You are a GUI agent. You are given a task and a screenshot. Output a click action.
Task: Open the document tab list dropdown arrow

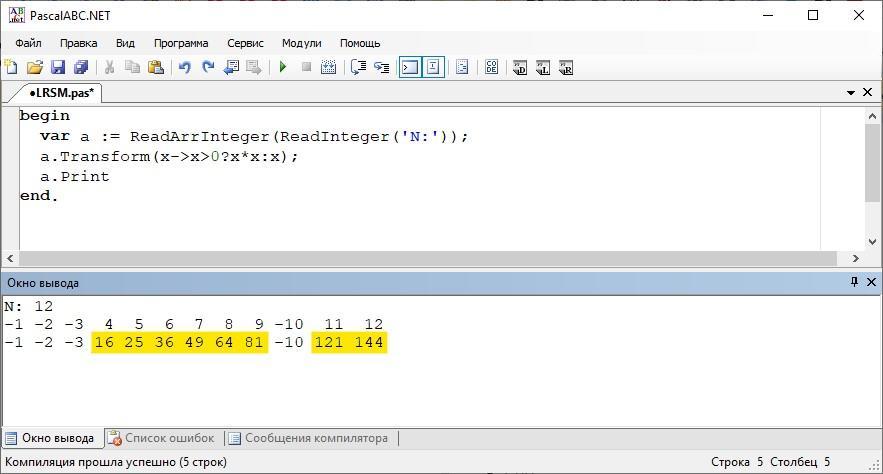click(x=851, y=92)
